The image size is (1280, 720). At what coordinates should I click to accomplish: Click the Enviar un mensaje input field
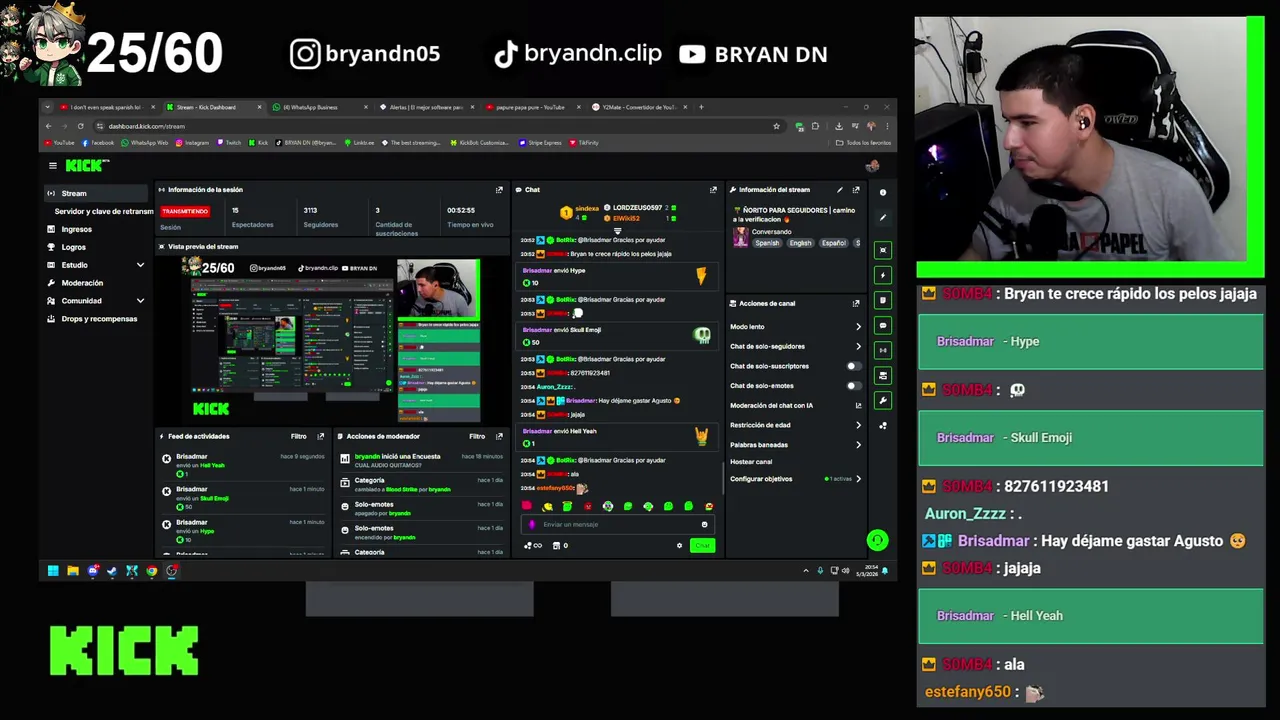click(615, 524)
